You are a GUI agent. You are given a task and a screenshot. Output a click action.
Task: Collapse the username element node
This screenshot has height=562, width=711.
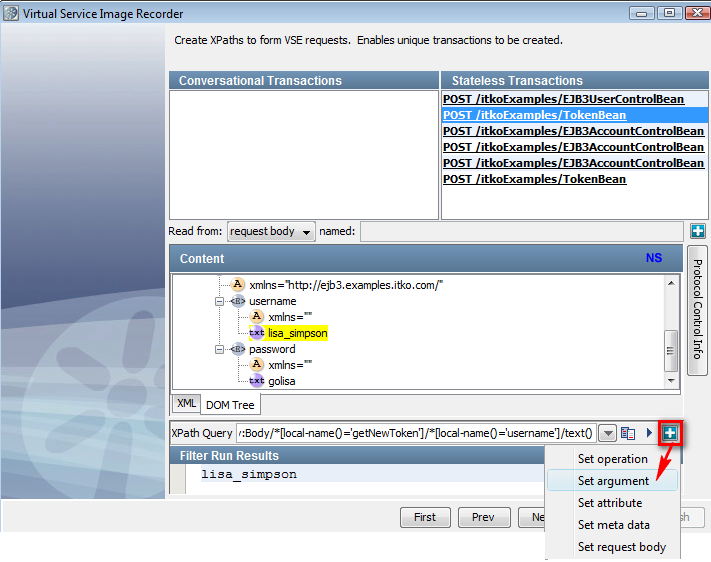219,301
